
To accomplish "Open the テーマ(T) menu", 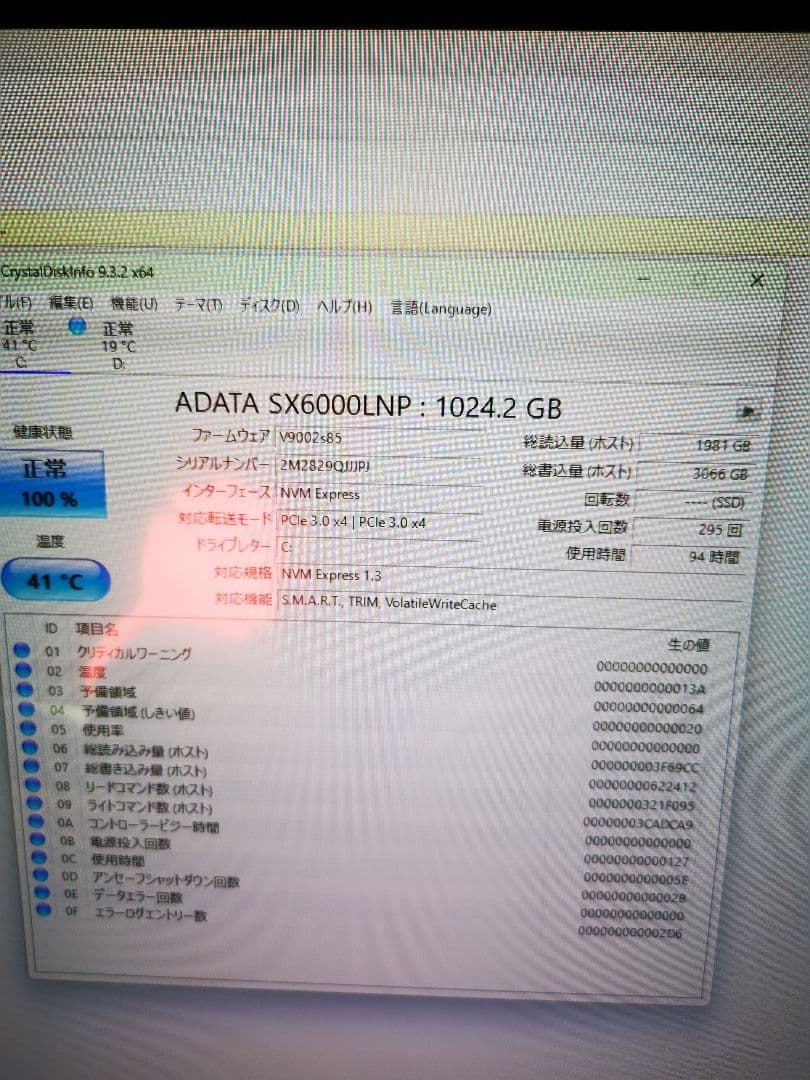I will pyautogui.click(x=200, y=305).
